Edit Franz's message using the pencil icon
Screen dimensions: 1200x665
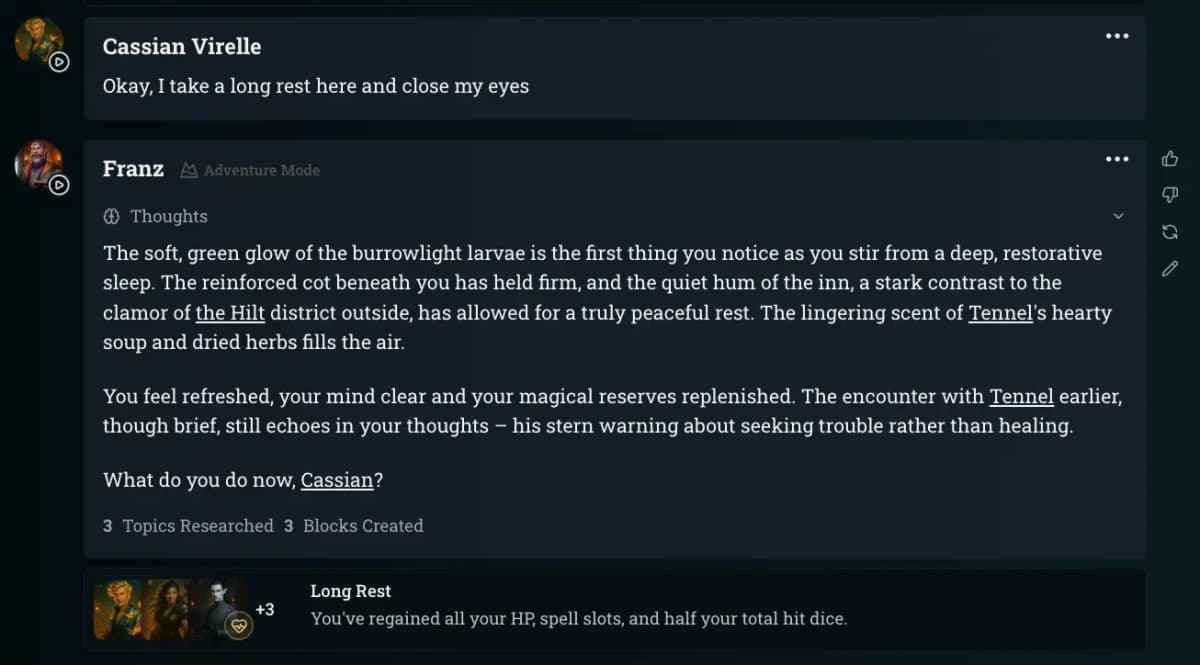(x=1169, y=268)
